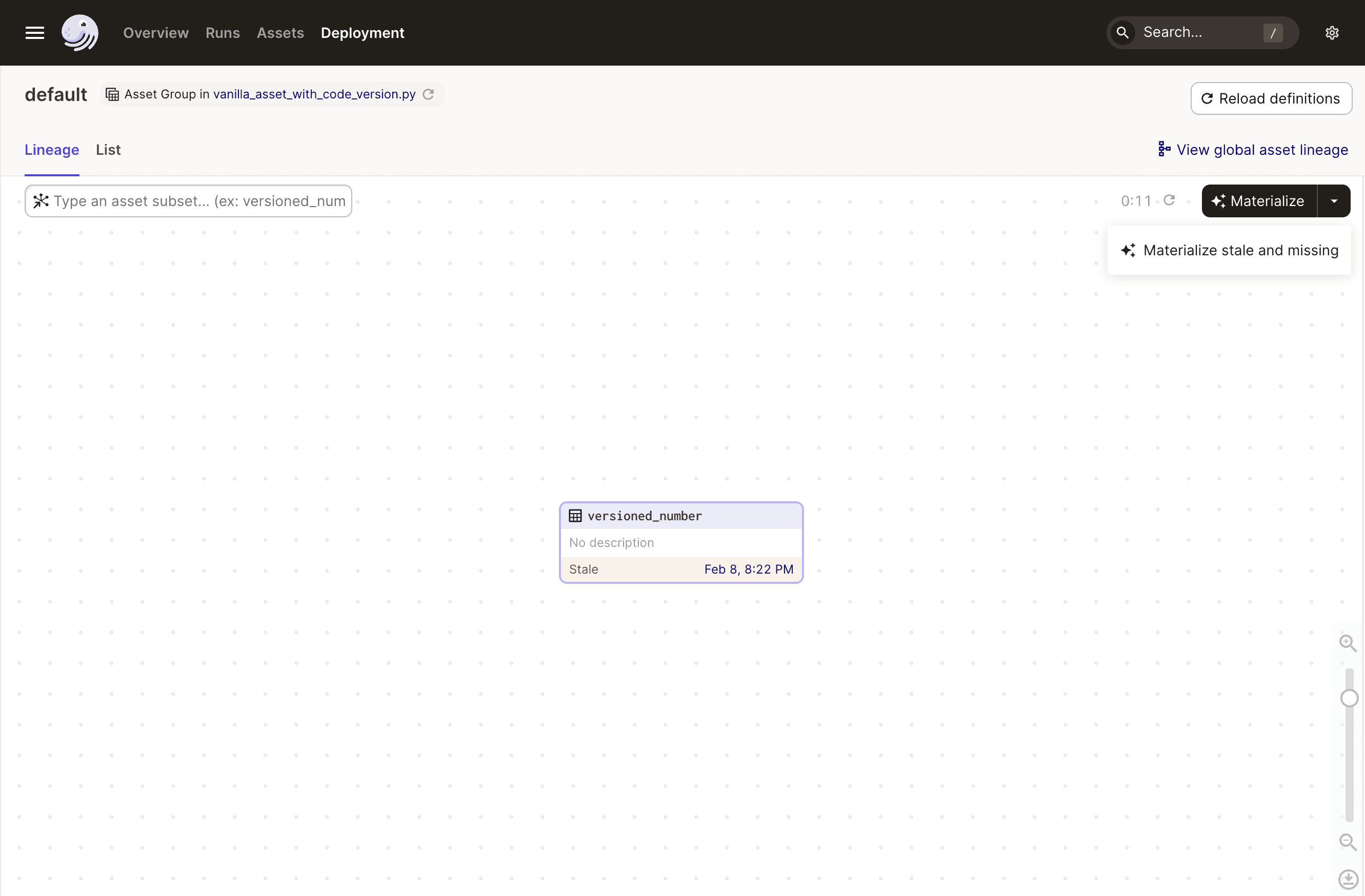The width and height of the screenshot is (1365, 896).
Task: Click the settings gear icon top right
Action: click(x=1333, y=32)
